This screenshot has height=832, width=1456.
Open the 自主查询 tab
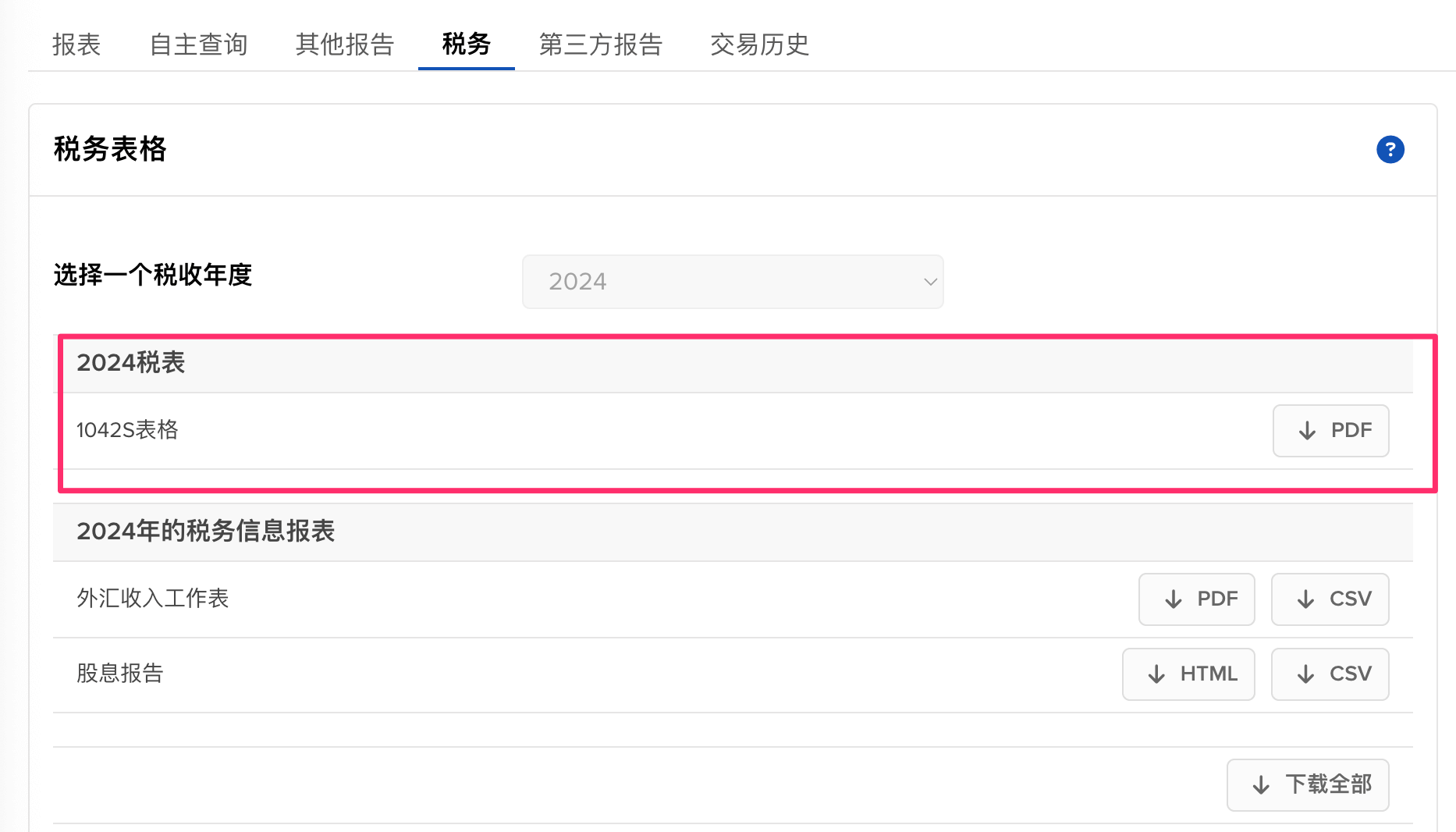pos(198,44)
